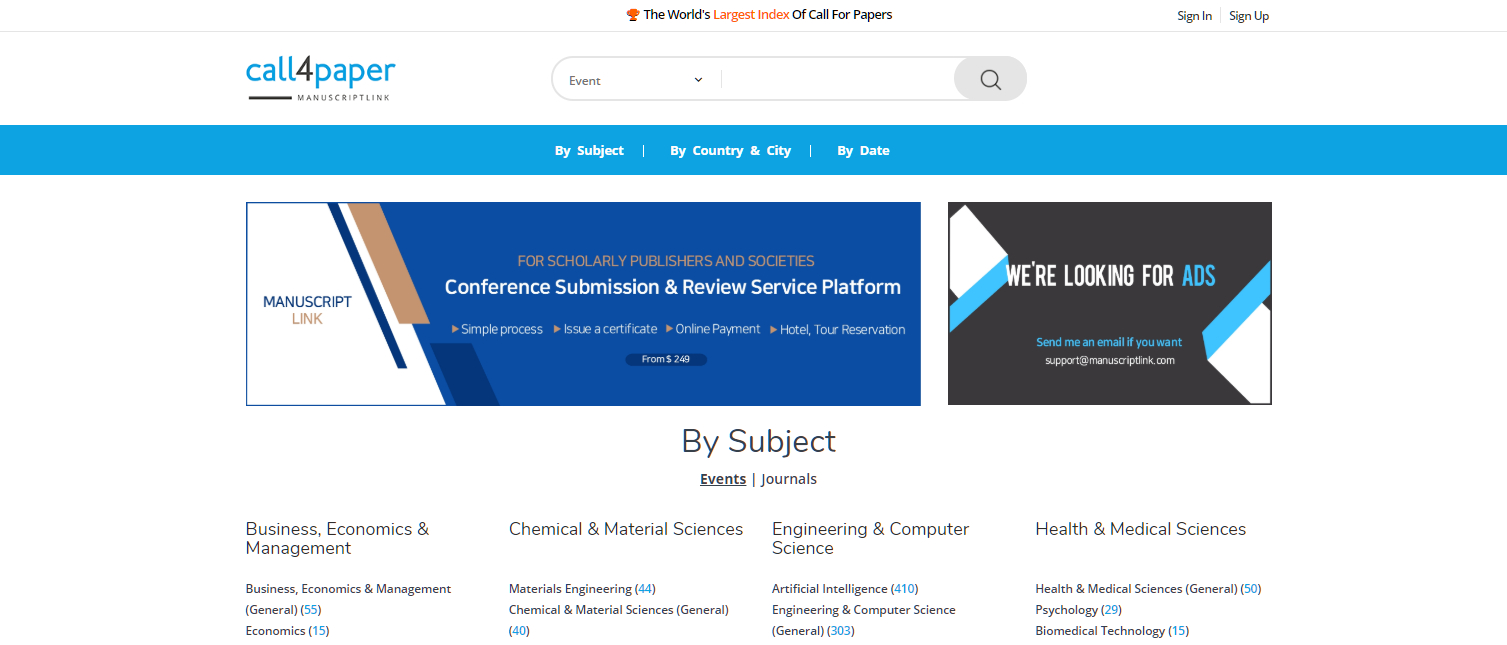Click the Chemical & Material Sciences heading
Viewport: 1507px width, 645px height.
[x=626, y=529]
